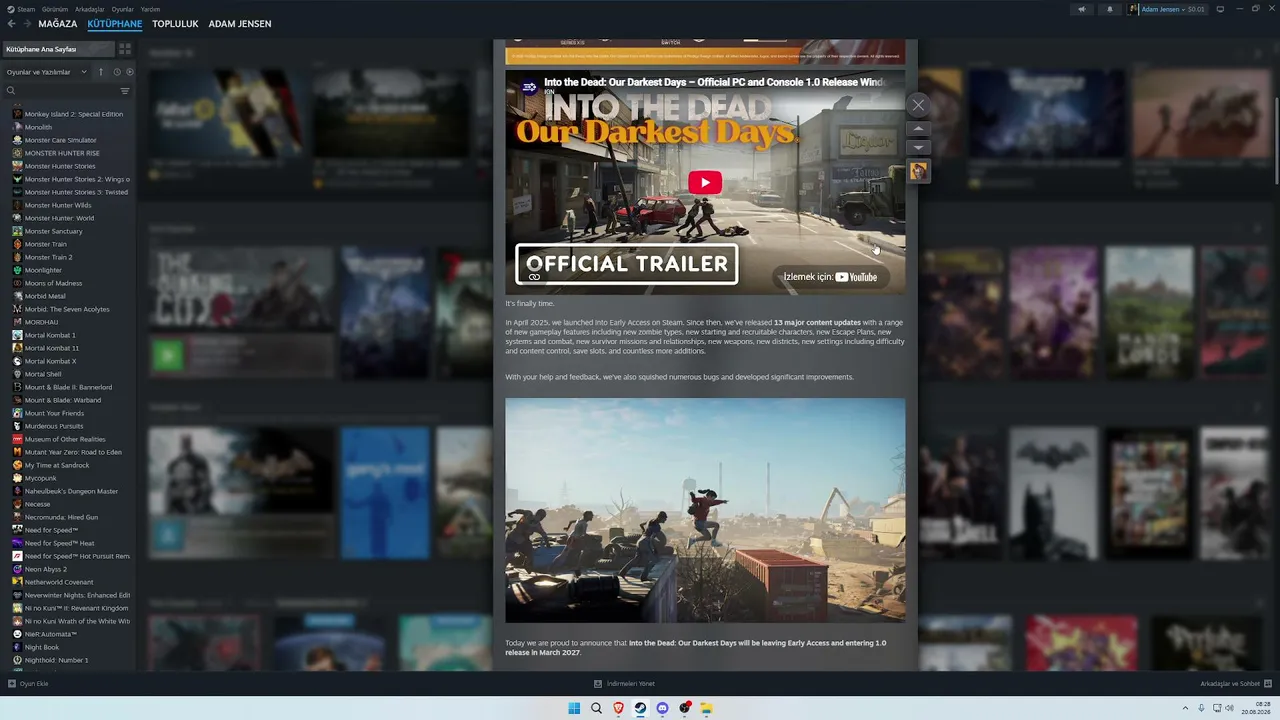Open Brave browser from the taskbar
Screen dimensions: 1280x720
[618, 708]
